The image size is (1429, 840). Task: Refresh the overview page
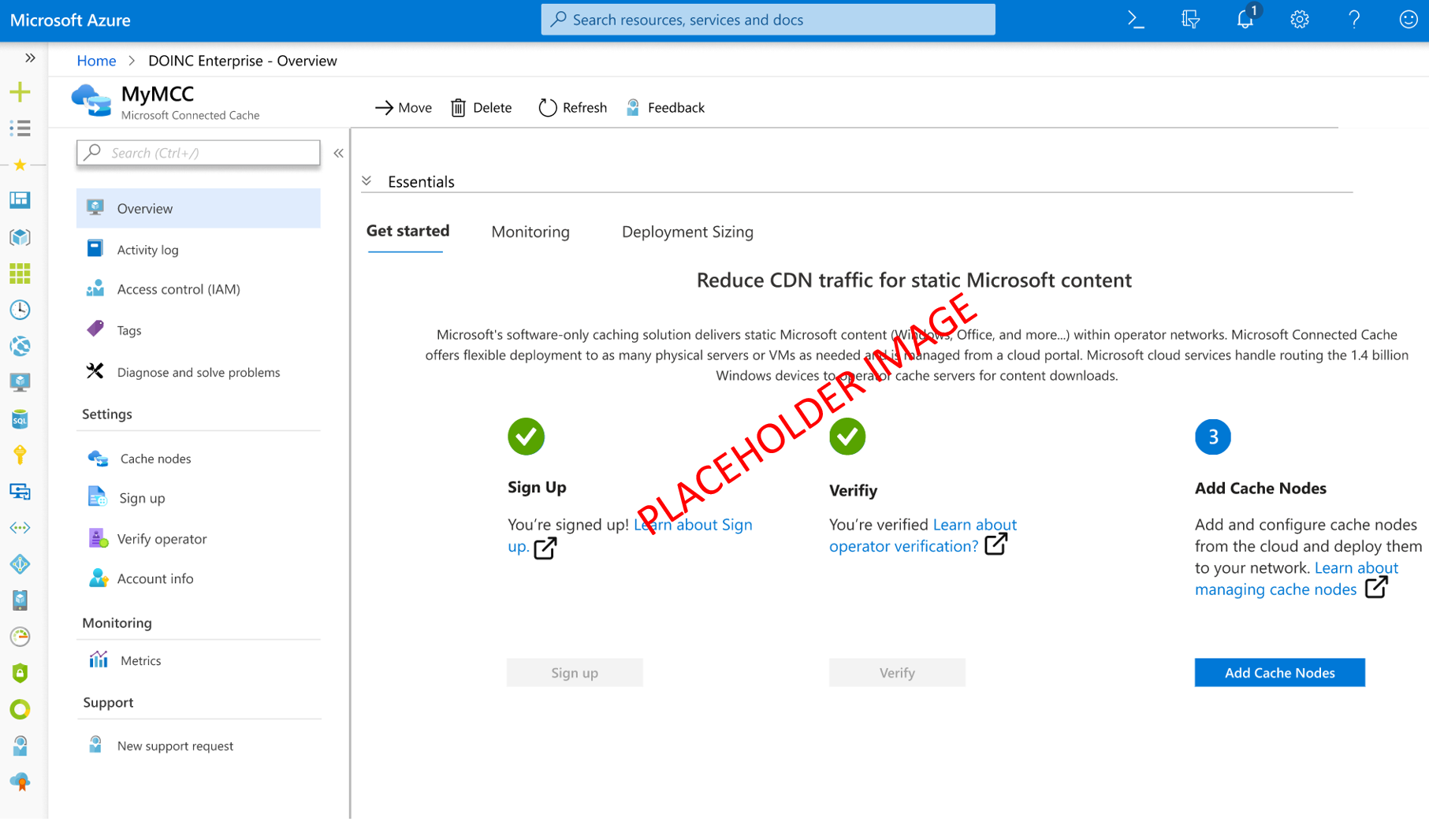572,107
